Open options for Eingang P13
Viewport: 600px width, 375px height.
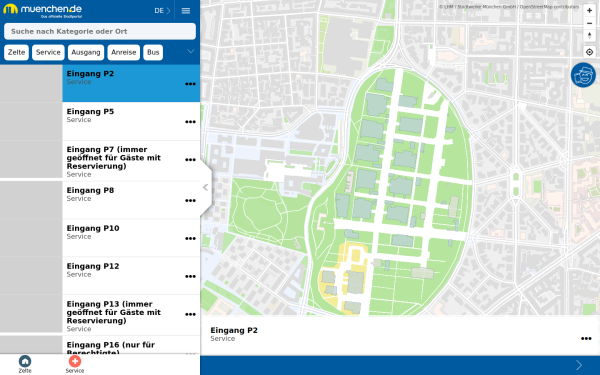pos(190,315)
